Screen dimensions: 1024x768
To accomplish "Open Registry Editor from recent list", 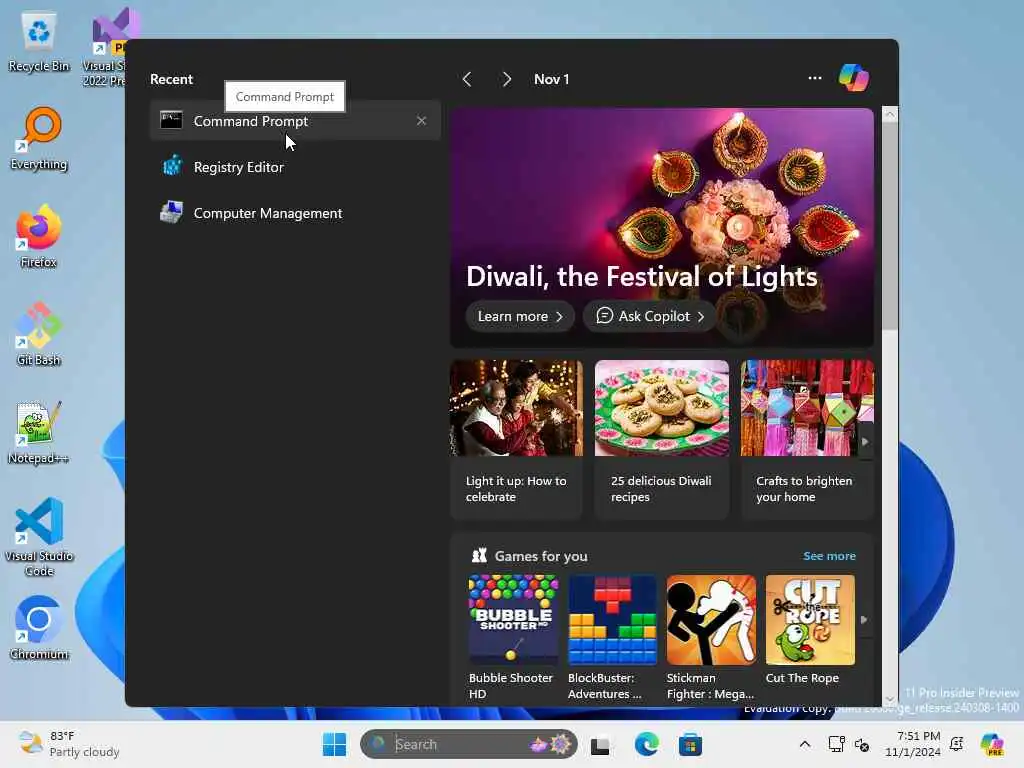I will click(295, 167).
